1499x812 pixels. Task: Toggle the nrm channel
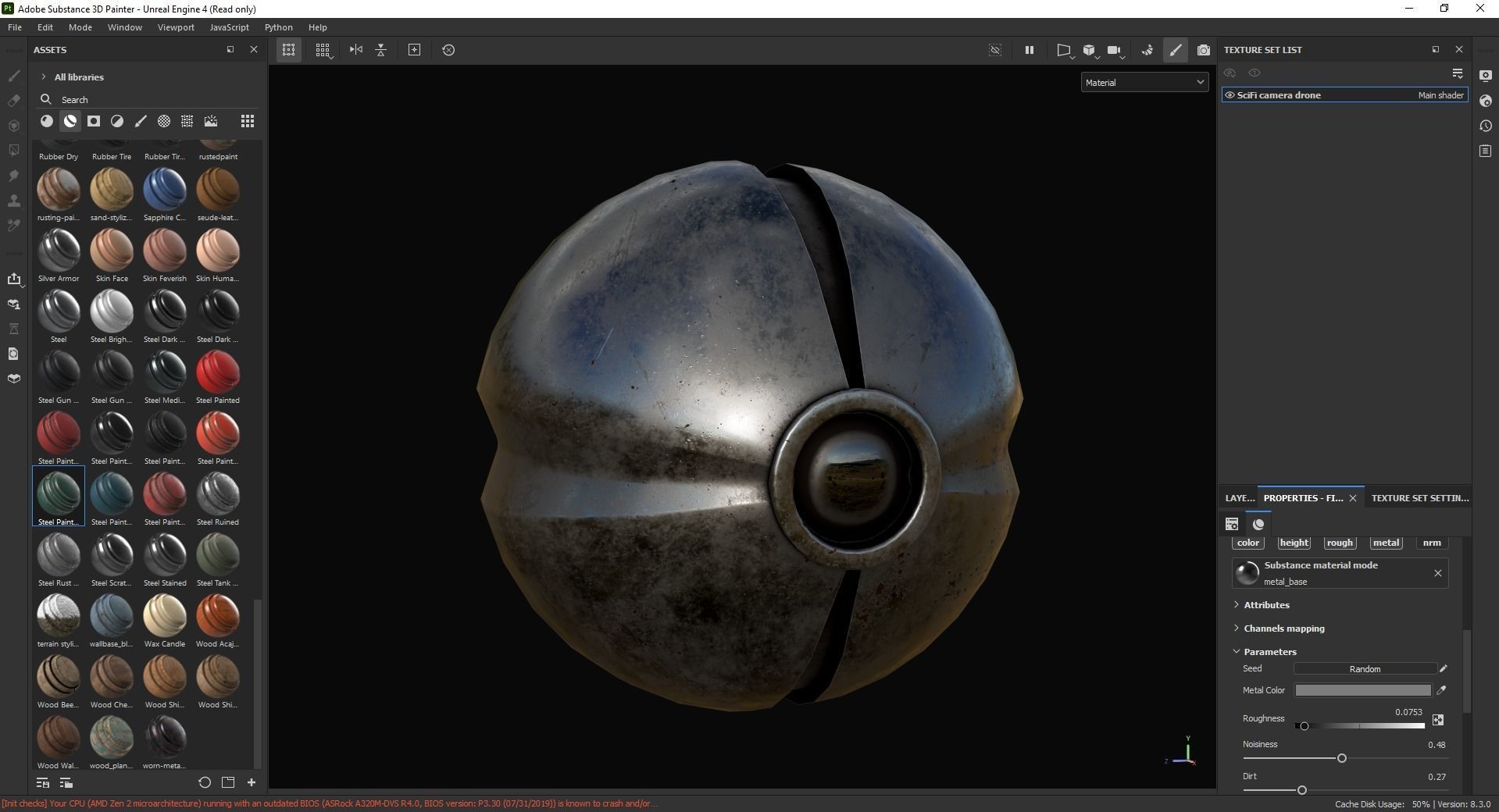click(x=1432, y=543)
